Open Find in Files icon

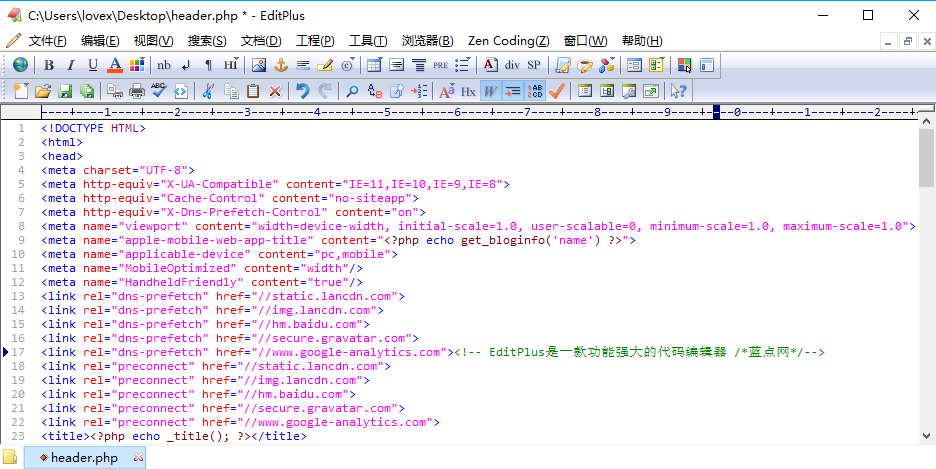(397, 91)
